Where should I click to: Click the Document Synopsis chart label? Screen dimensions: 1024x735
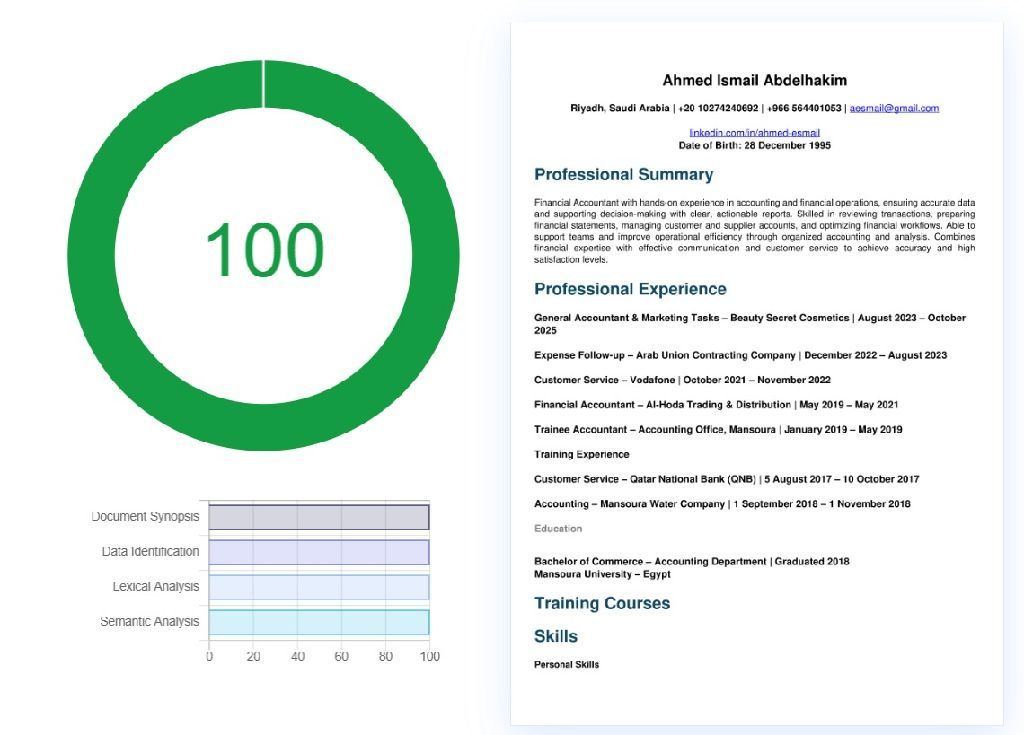[x=145, y=517]
